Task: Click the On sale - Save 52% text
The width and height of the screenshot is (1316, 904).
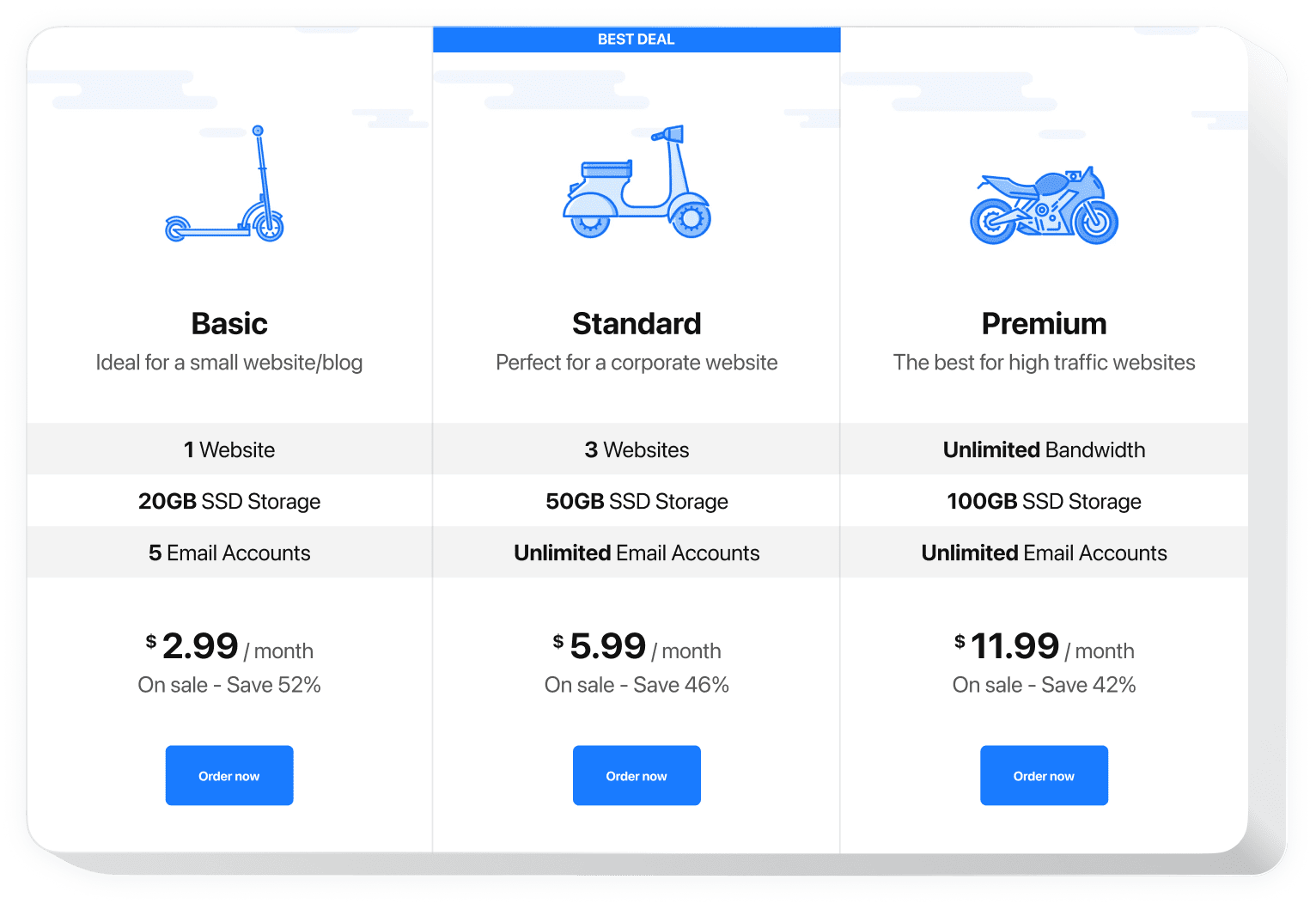Action: tap(228, 685)
